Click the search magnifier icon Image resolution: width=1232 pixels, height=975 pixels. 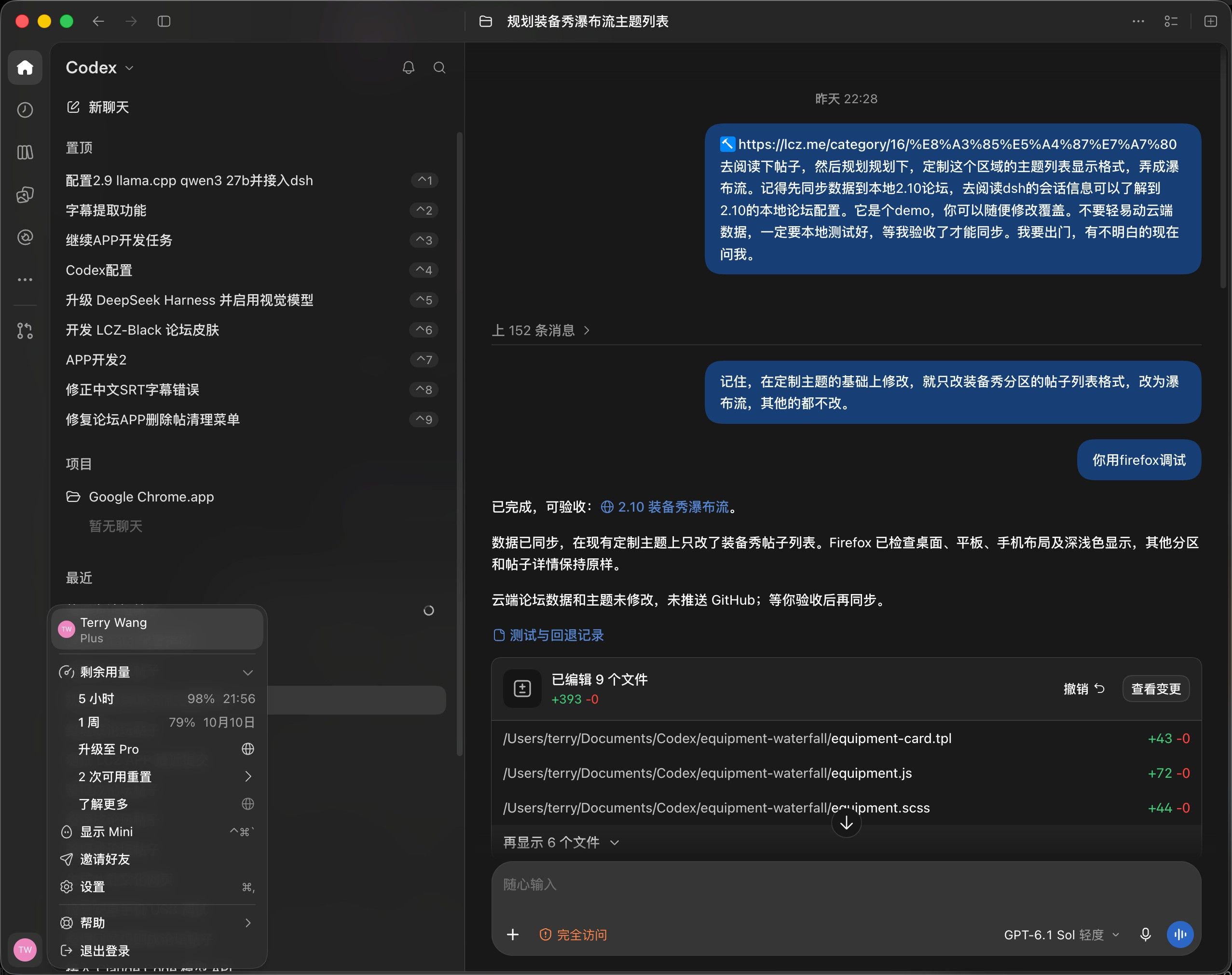pyautogui.click(x=439, y=68)
